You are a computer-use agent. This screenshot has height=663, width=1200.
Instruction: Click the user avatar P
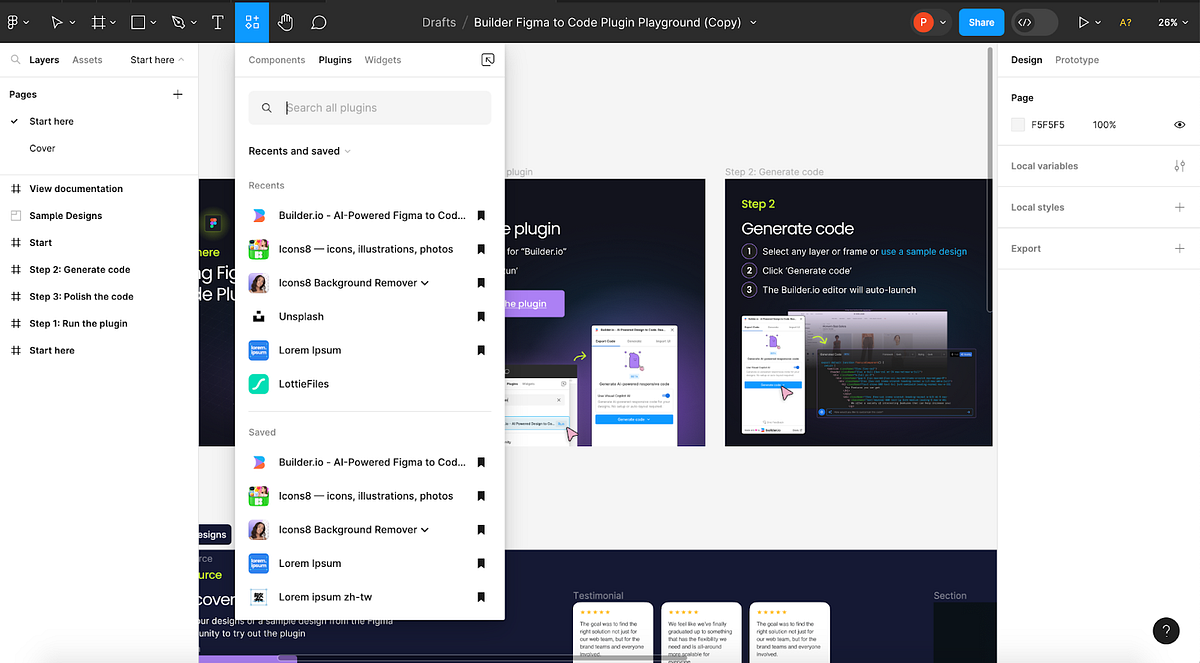click(923, 22)
